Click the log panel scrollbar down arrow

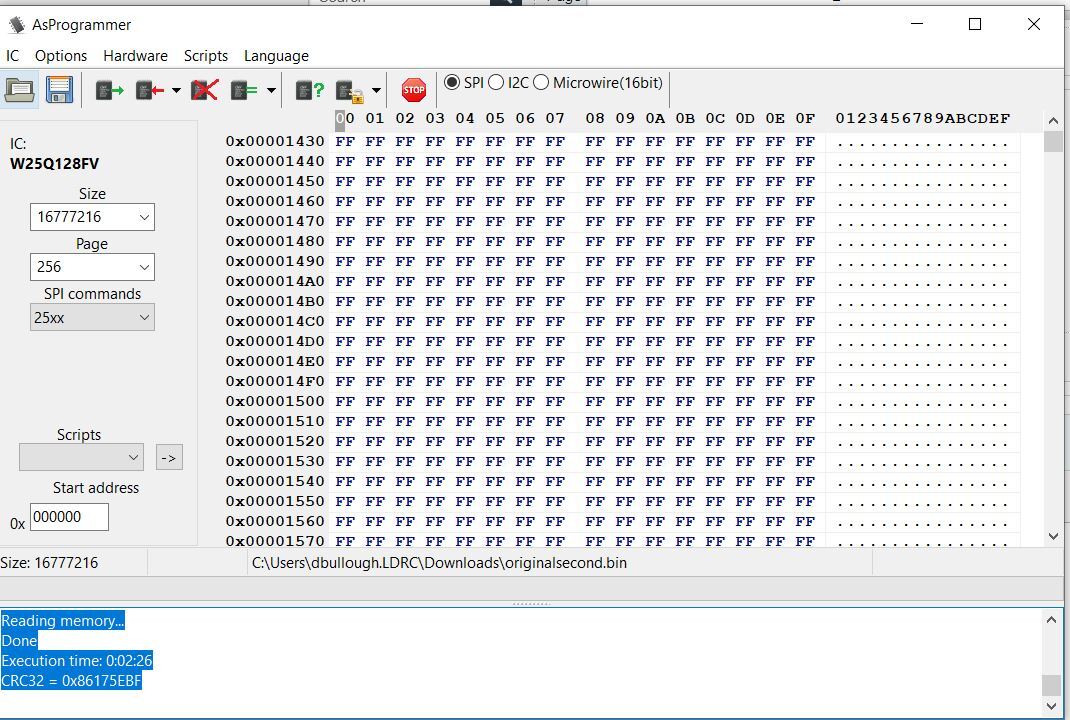1052,706
